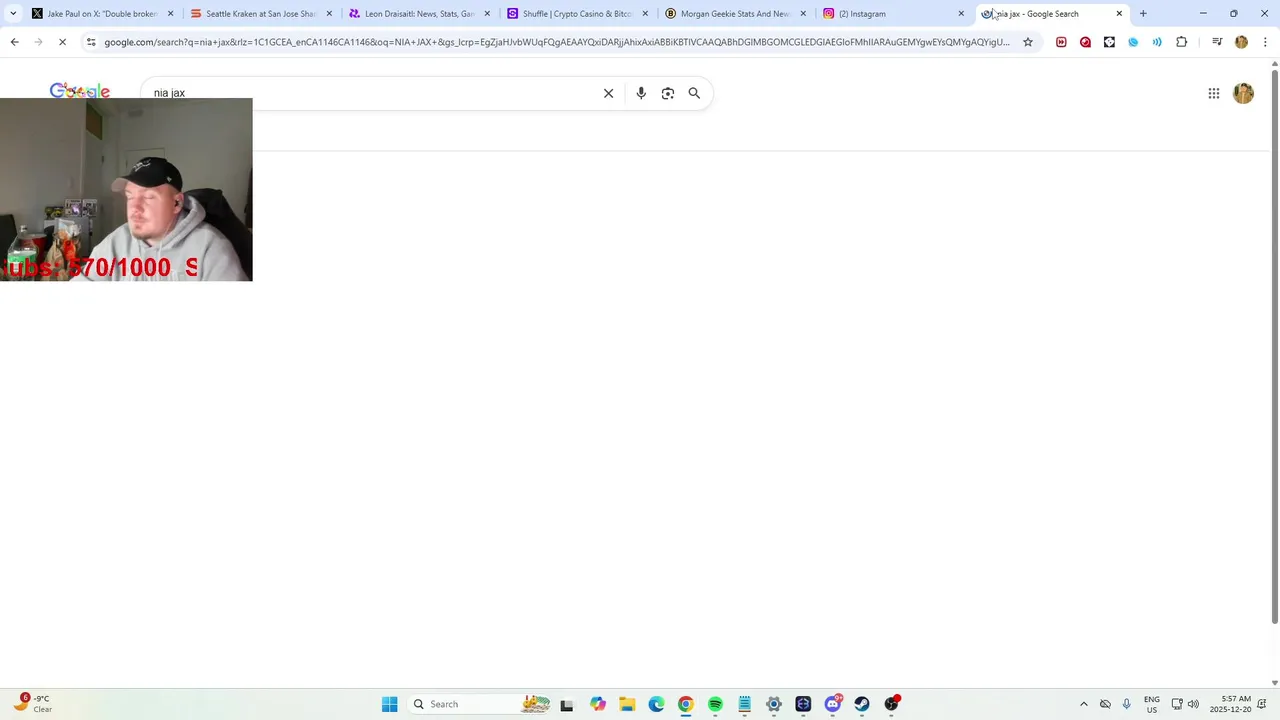Image resolution: width=1280 pixels, height=720 pixels.
Task: View site information icon in address bar
Action: pos(91,42)
